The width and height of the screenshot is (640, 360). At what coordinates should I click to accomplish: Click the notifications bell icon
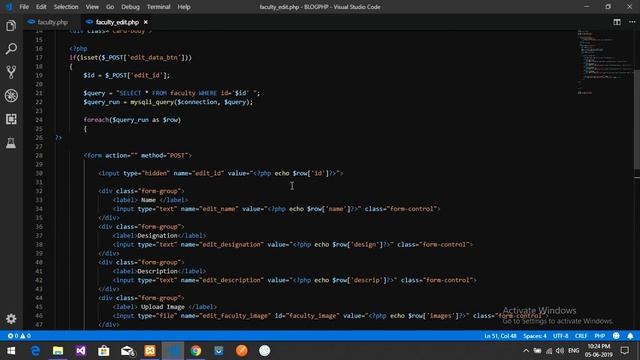click(x=630, y=336)
